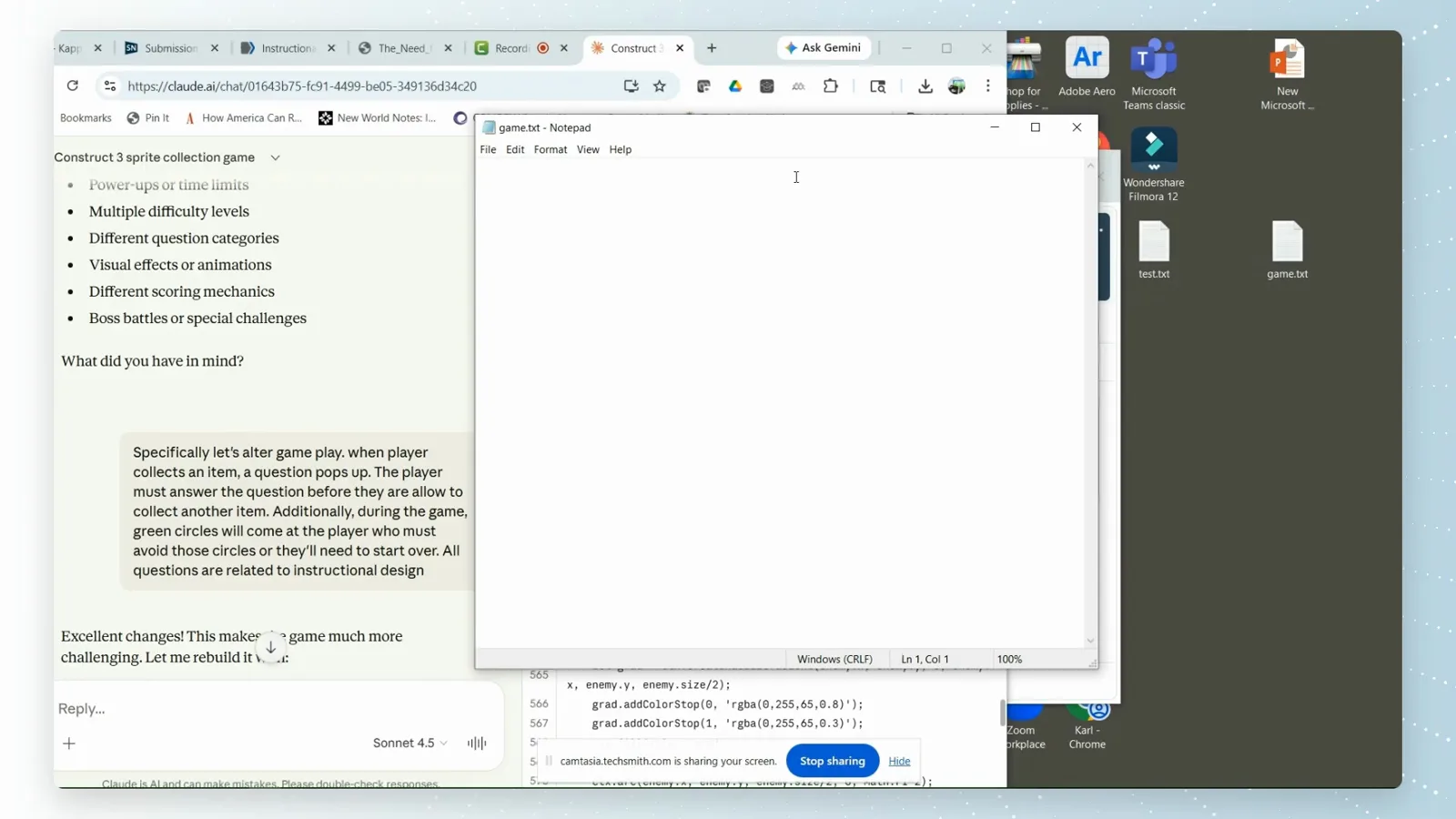Open Karl - Chrome desktop shortcut

click(x=1087, y=727)
